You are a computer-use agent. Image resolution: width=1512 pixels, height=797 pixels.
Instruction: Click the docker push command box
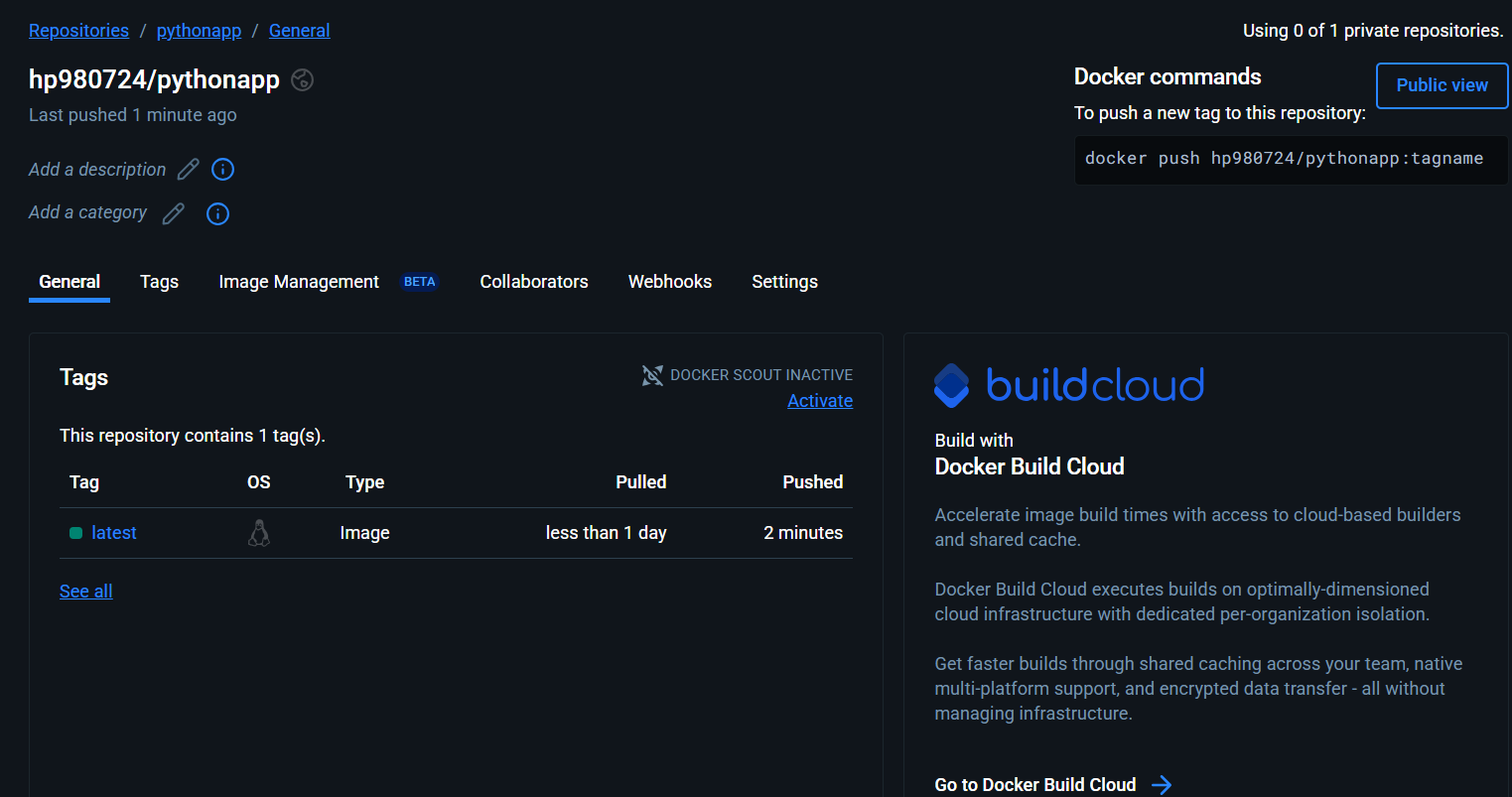1291,160
